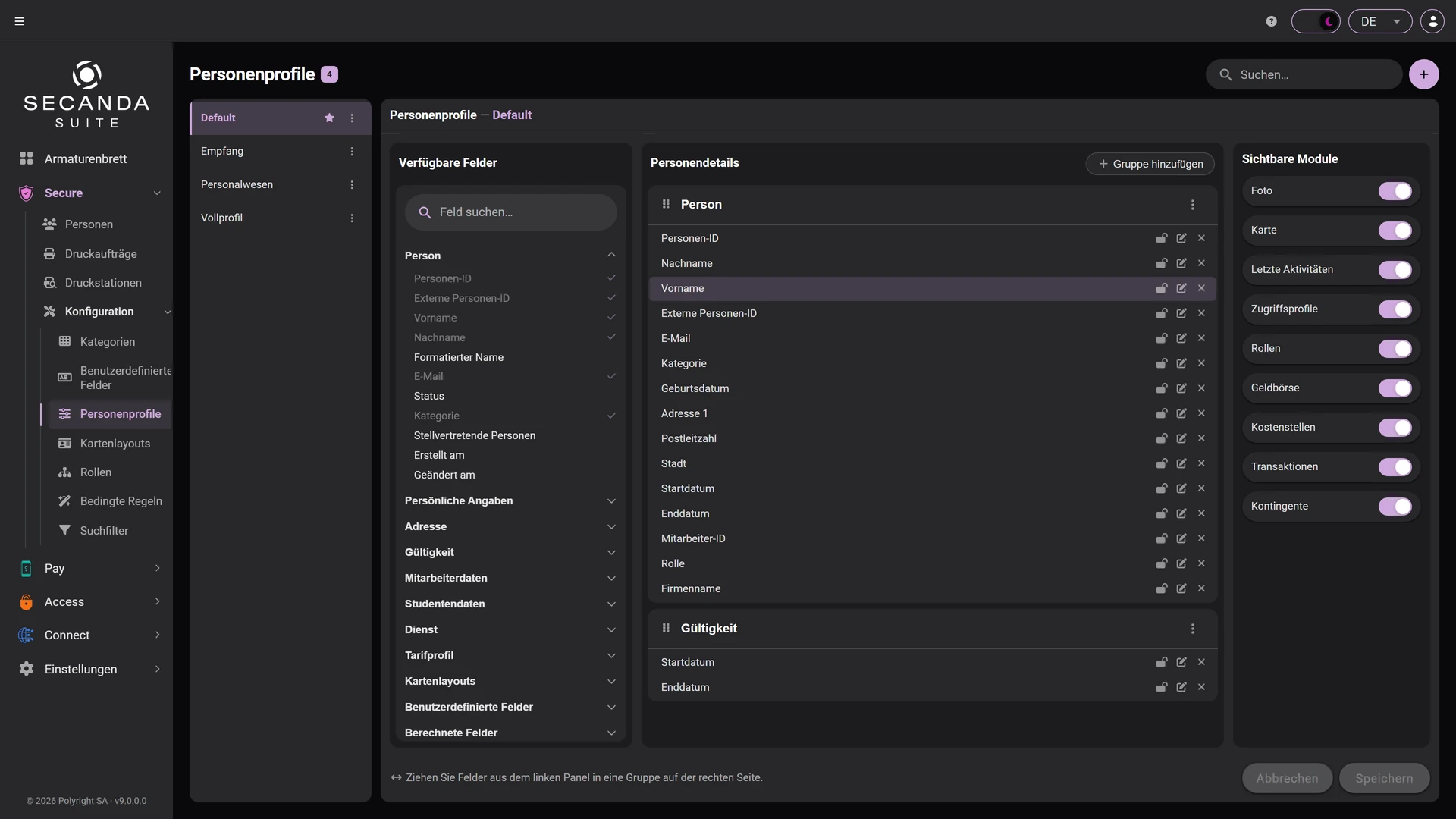This screenshot has height=819, width=1456.
Task: Remove the E-Mail field from Person group
Action: [1201, 338]
